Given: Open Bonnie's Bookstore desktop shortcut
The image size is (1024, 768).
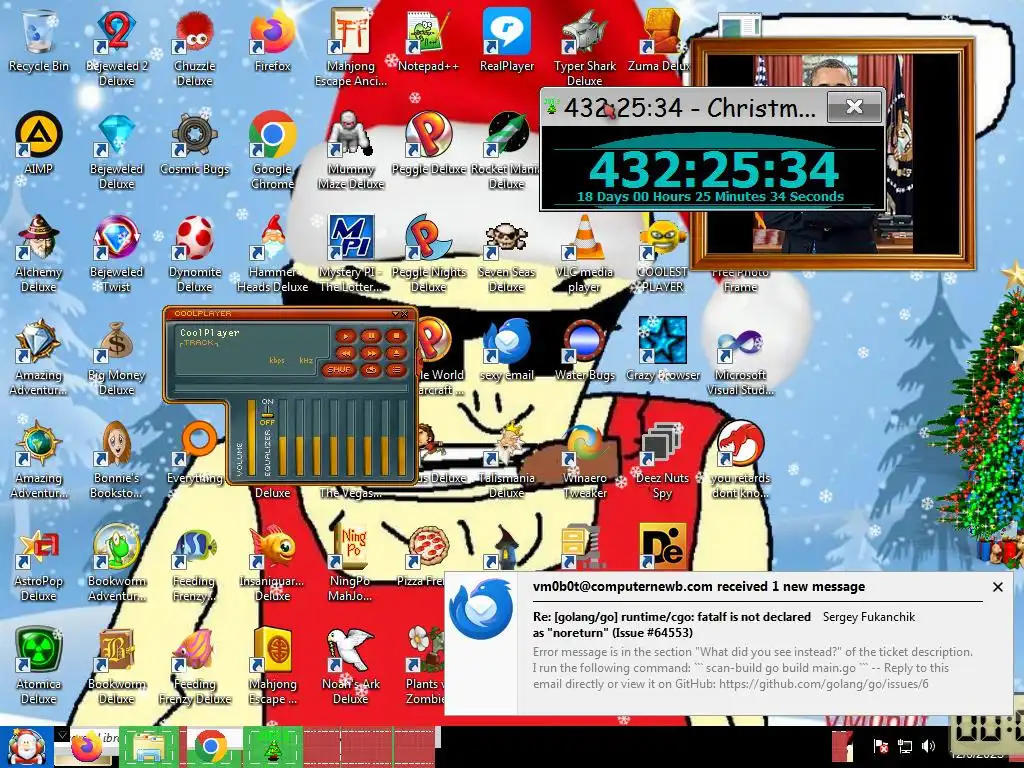Looking at the screenshot, I should tap(116, 458).
